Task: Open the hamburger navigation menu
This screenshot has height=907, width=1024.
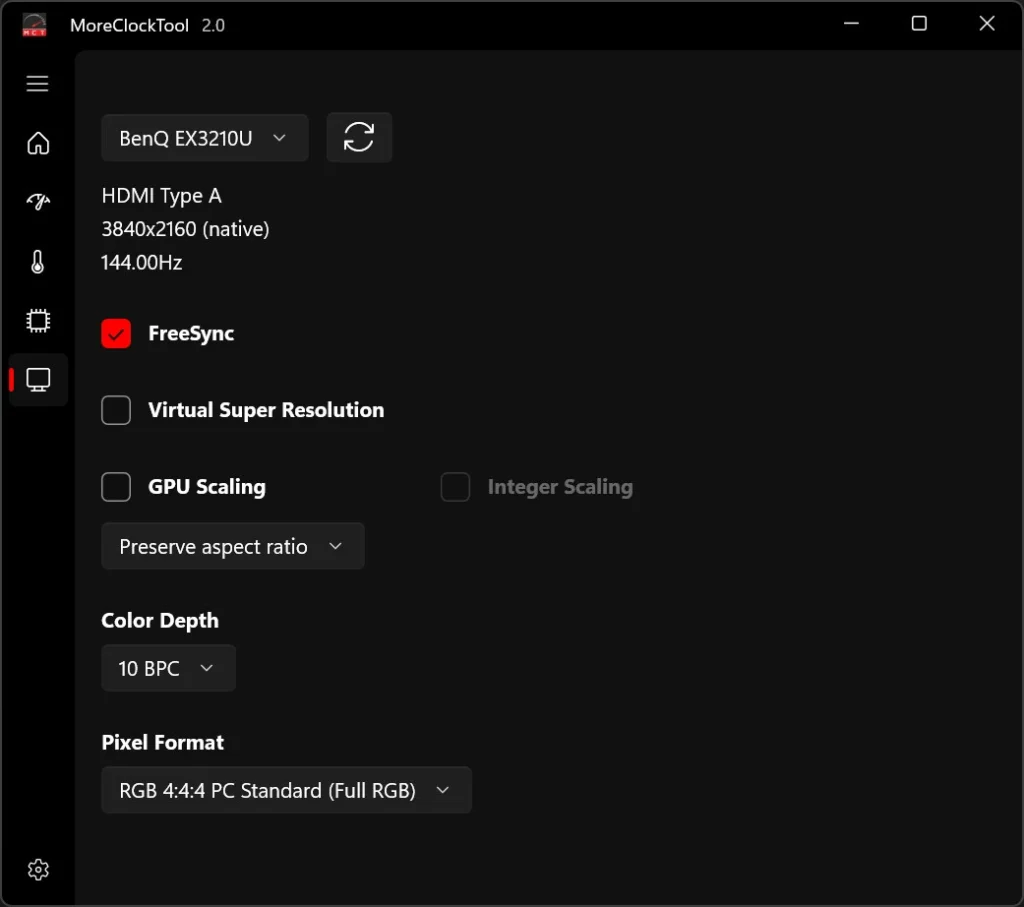Action: [x=38, y=84]
